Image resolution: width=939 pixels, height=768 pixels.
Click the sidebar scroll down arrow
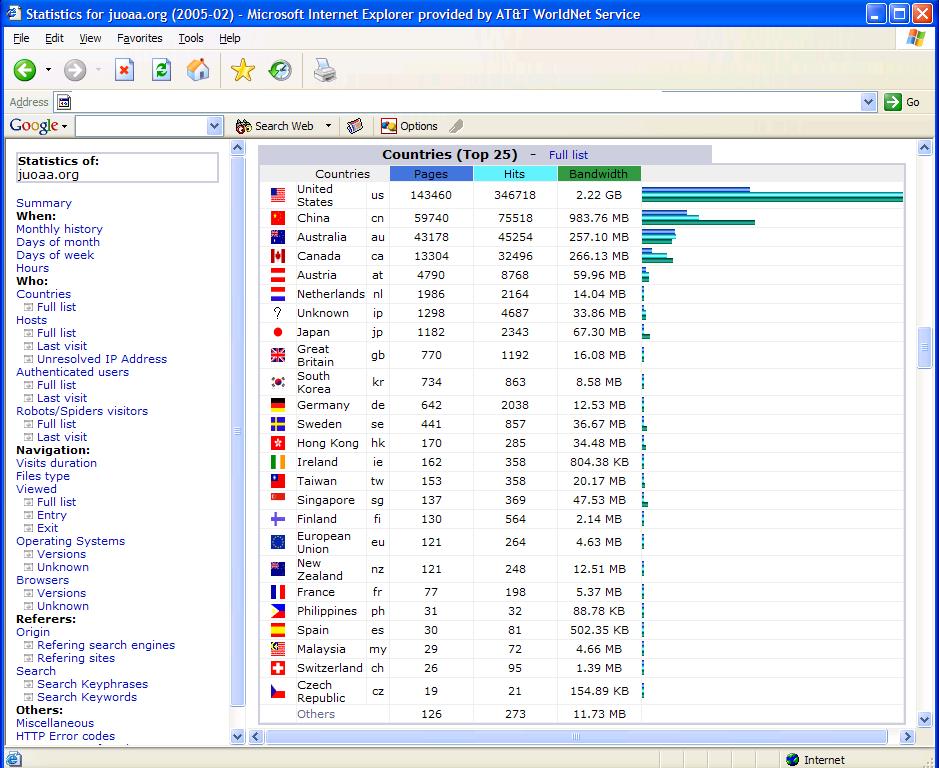(x=237, y=736)
